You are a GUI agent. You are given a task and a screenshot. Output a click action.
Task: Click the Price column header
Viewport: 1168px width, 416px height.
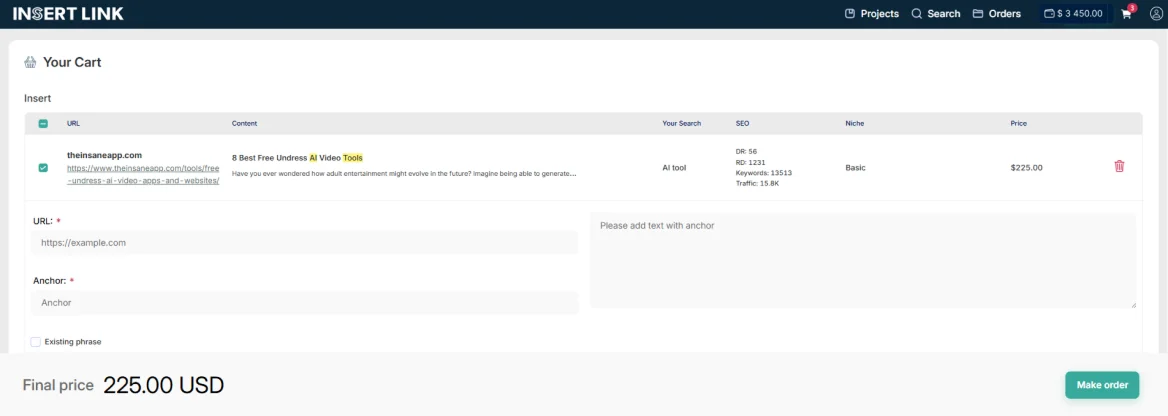(1018, 124)
